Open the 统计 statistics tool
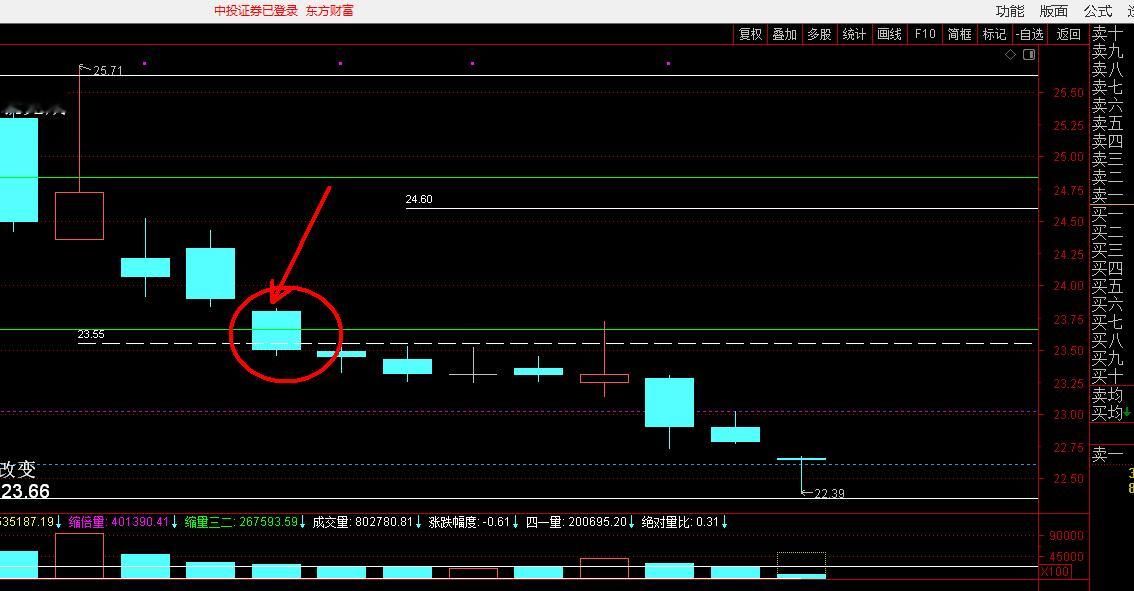 (853, 33)
